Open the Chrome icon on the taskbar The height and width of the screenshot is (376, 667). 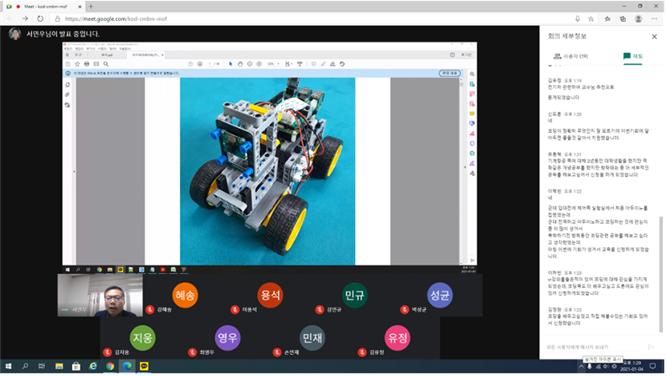click(x=110, y=366)
